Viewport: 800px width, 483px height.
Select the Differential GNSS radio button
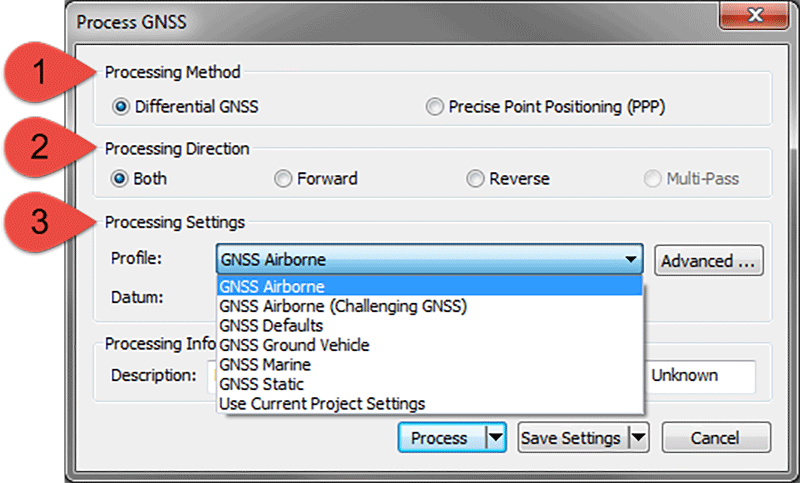click(x=121, y=107)
